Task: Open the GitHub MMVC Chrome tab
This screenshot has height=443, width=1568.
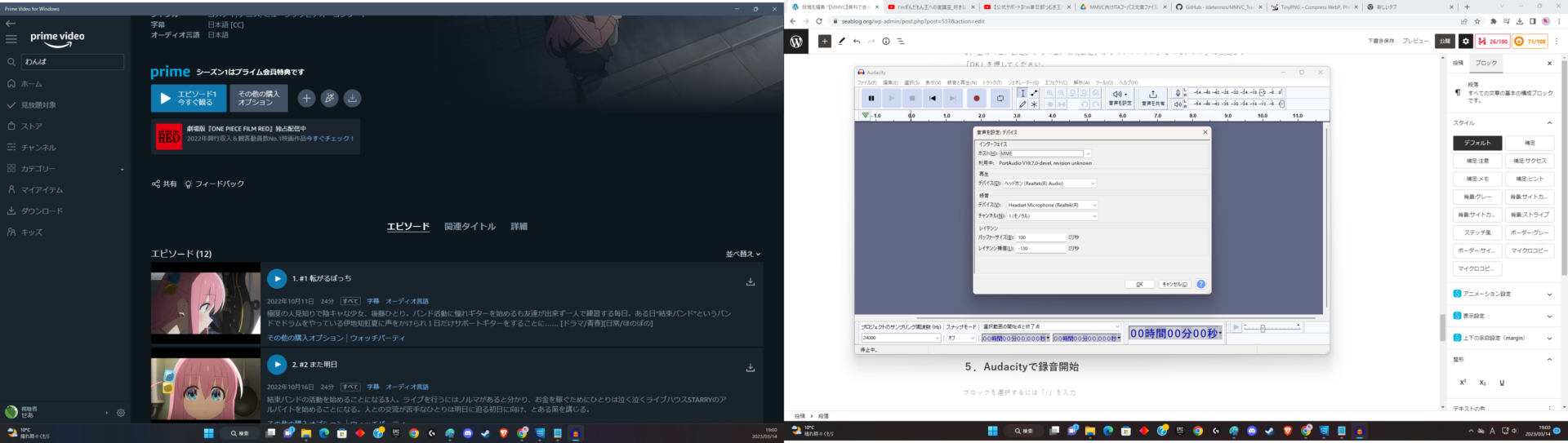Action: [x=1218, y=7]
